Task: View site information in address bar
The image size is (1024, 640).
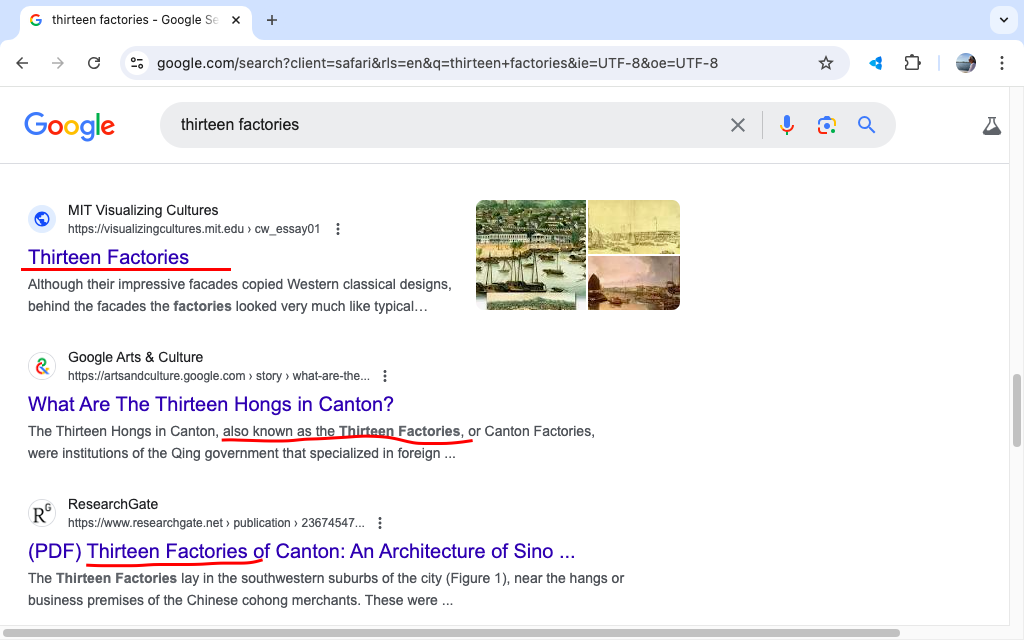Action: click(x=137, y=63)
